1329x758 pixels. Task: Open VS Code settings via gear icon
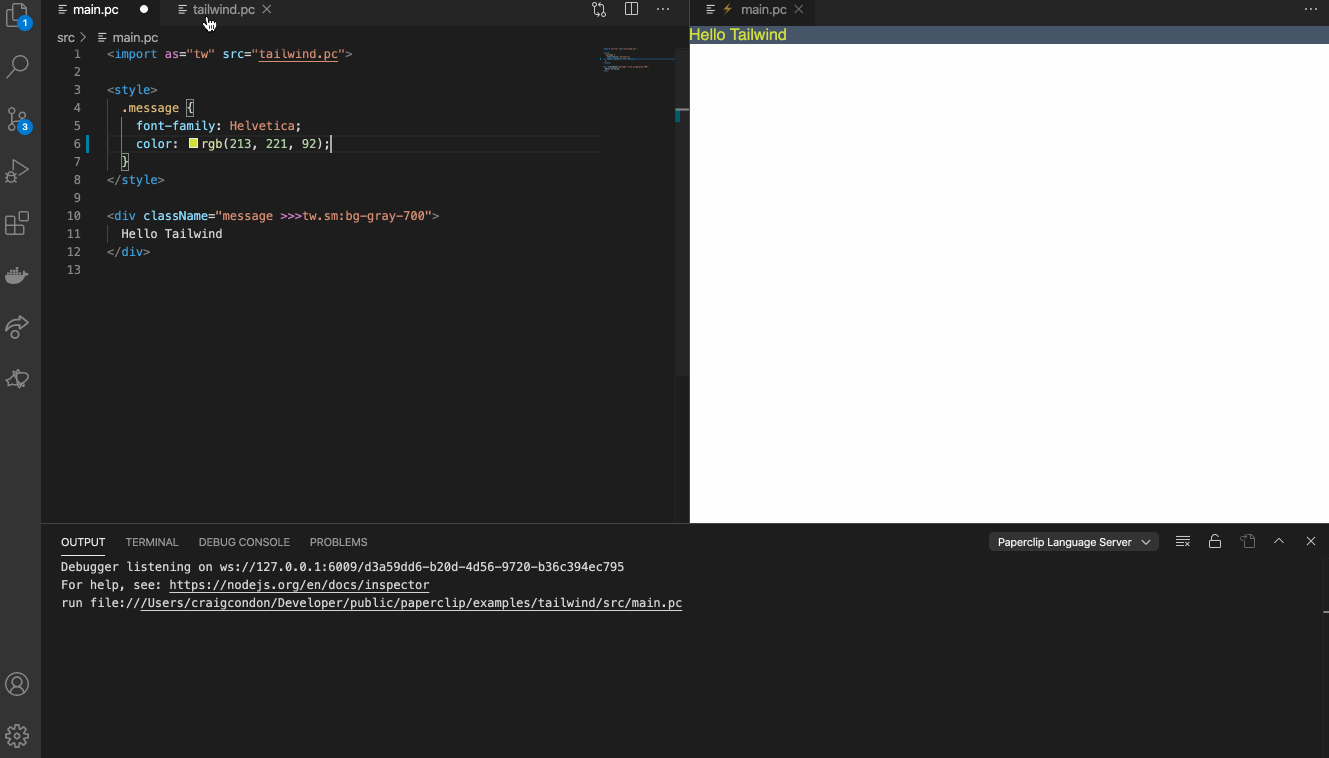(17, 734)
